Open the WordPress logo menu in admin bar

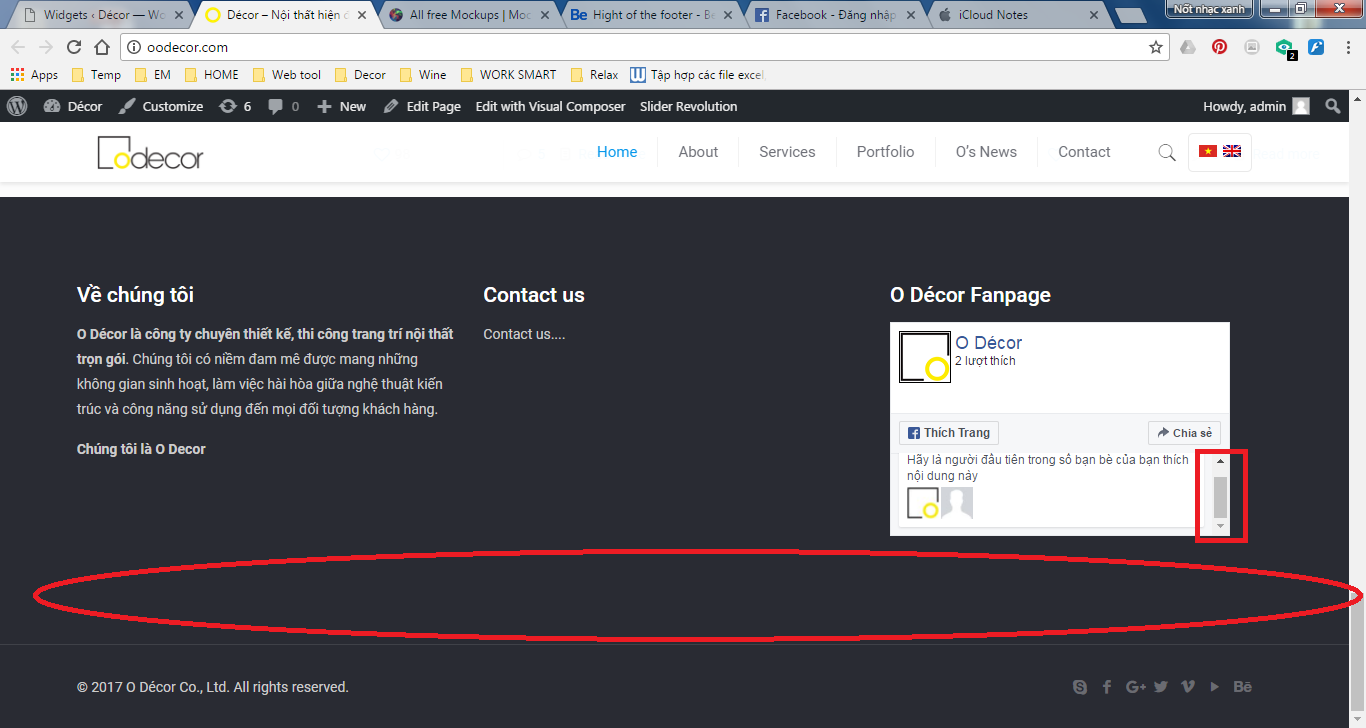(x=17, y=106)
